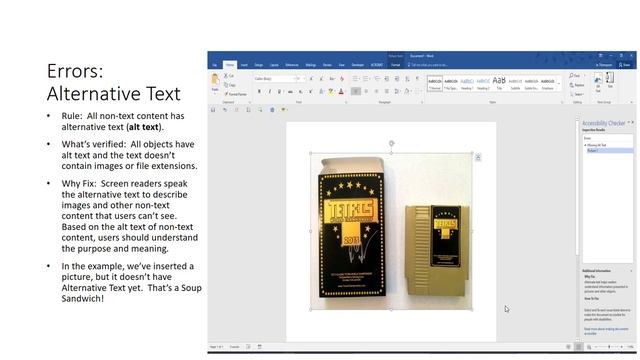Viewport: 640px width, 360px height.
Task: Click Shrink Font button
Action: [x=321, y=79]
